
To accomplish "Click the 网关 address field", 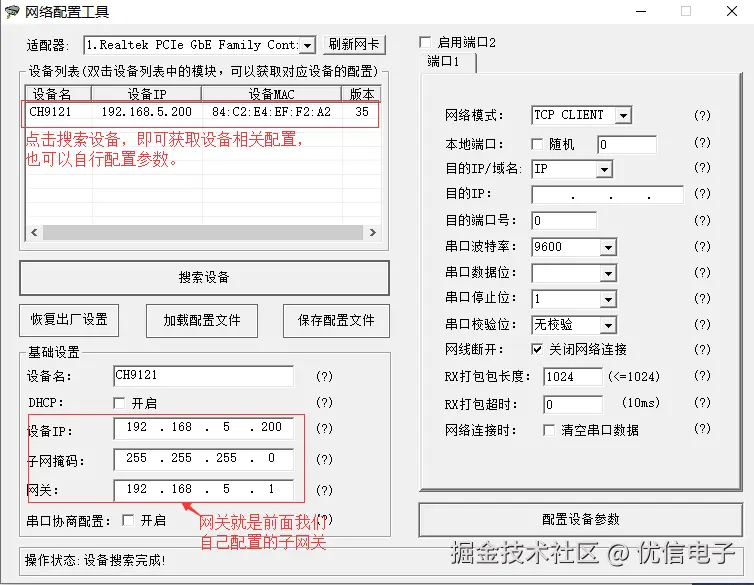I will click(x=203, y=489).
